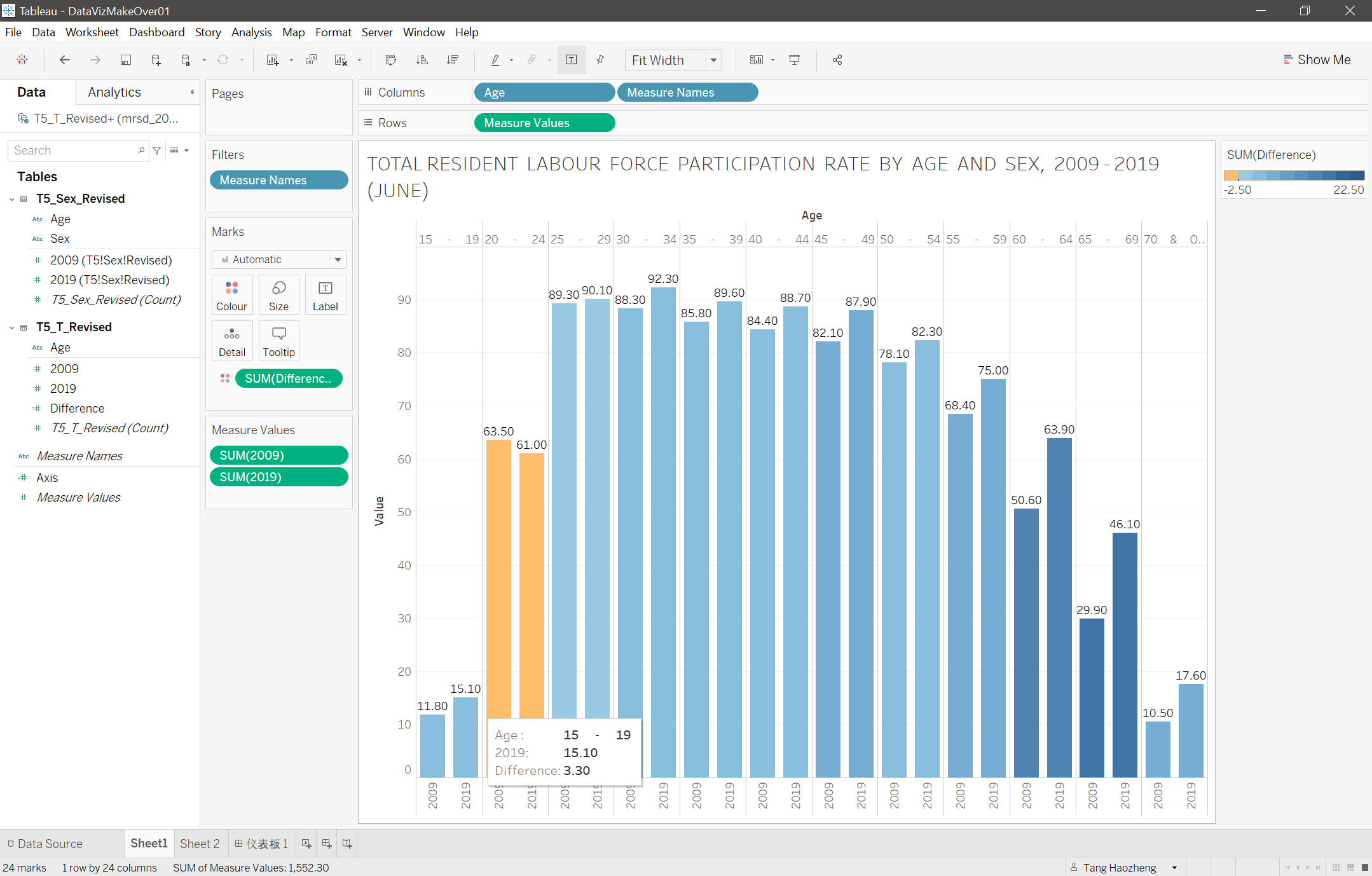Click the New worksheet tab icon

(x=306, y=844)
